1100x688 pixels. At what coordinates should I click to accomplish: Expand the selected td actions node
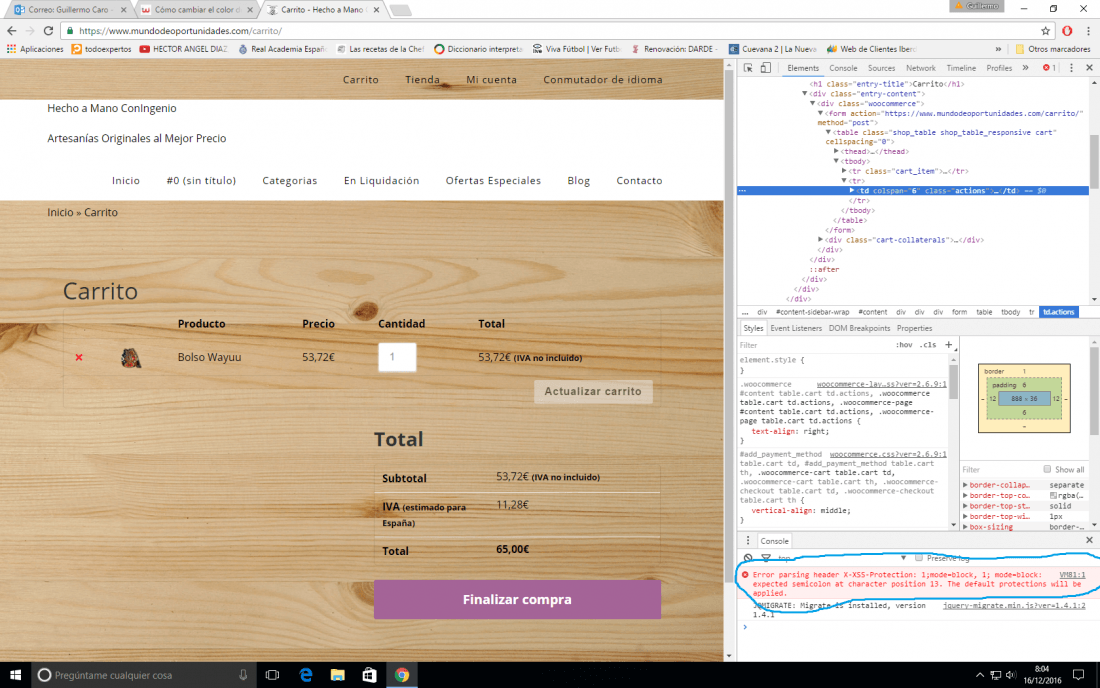coord(852,191)
